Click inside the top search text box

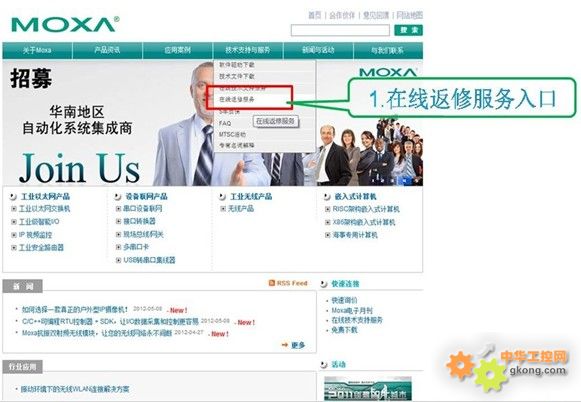[340, 30]
